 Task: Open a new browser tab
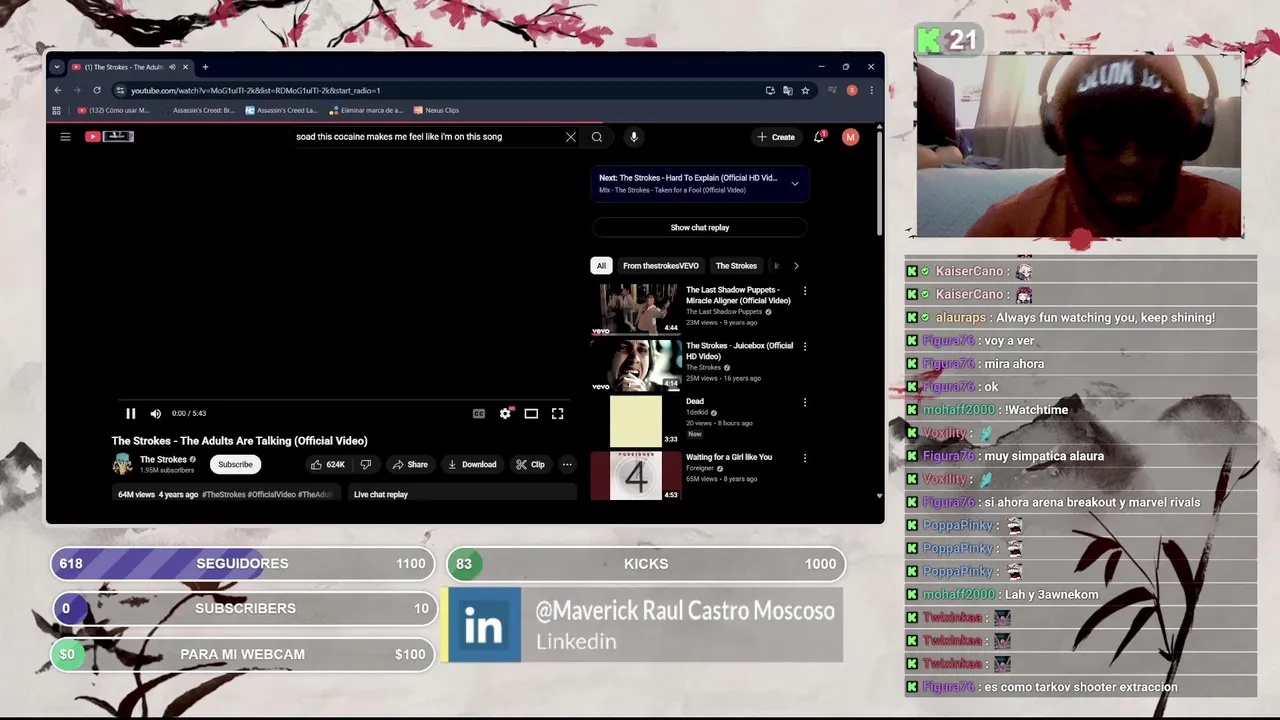tap(205, 67)
